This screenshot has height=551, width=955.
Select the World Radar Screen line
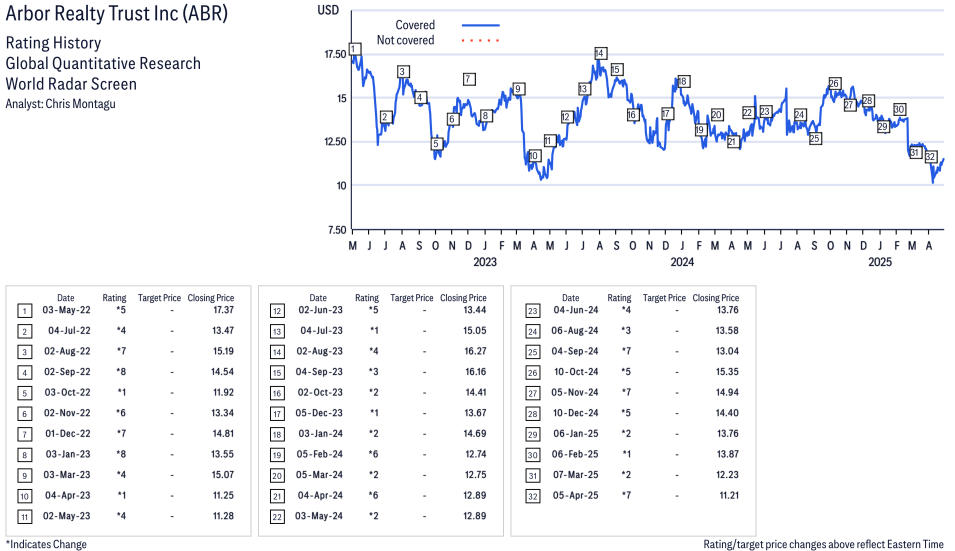coord(71,84)
